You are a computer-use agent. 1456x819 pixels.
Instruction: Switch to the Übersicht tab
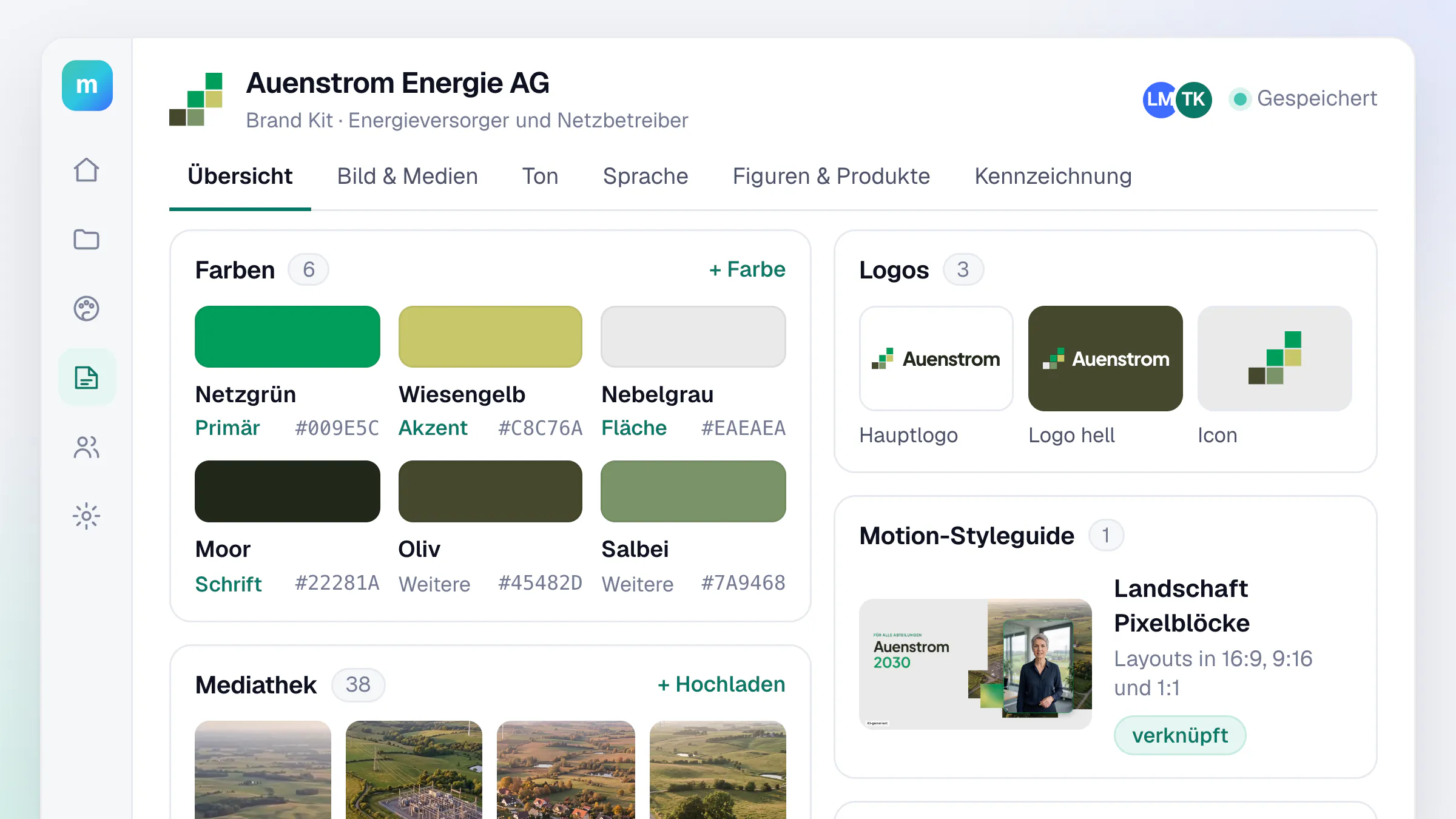click(x=240, y=177)
